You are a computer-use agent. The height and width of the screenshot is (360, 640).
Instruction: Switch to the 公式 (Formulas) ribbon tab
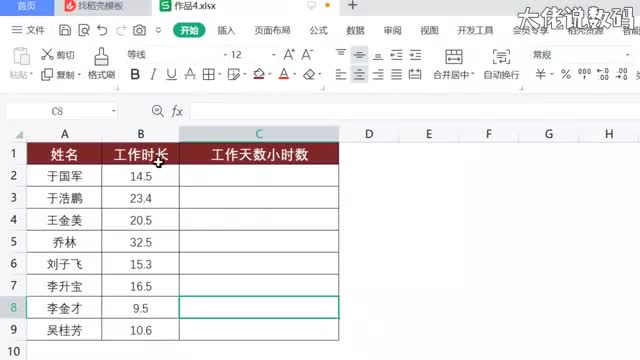(318, 30)
